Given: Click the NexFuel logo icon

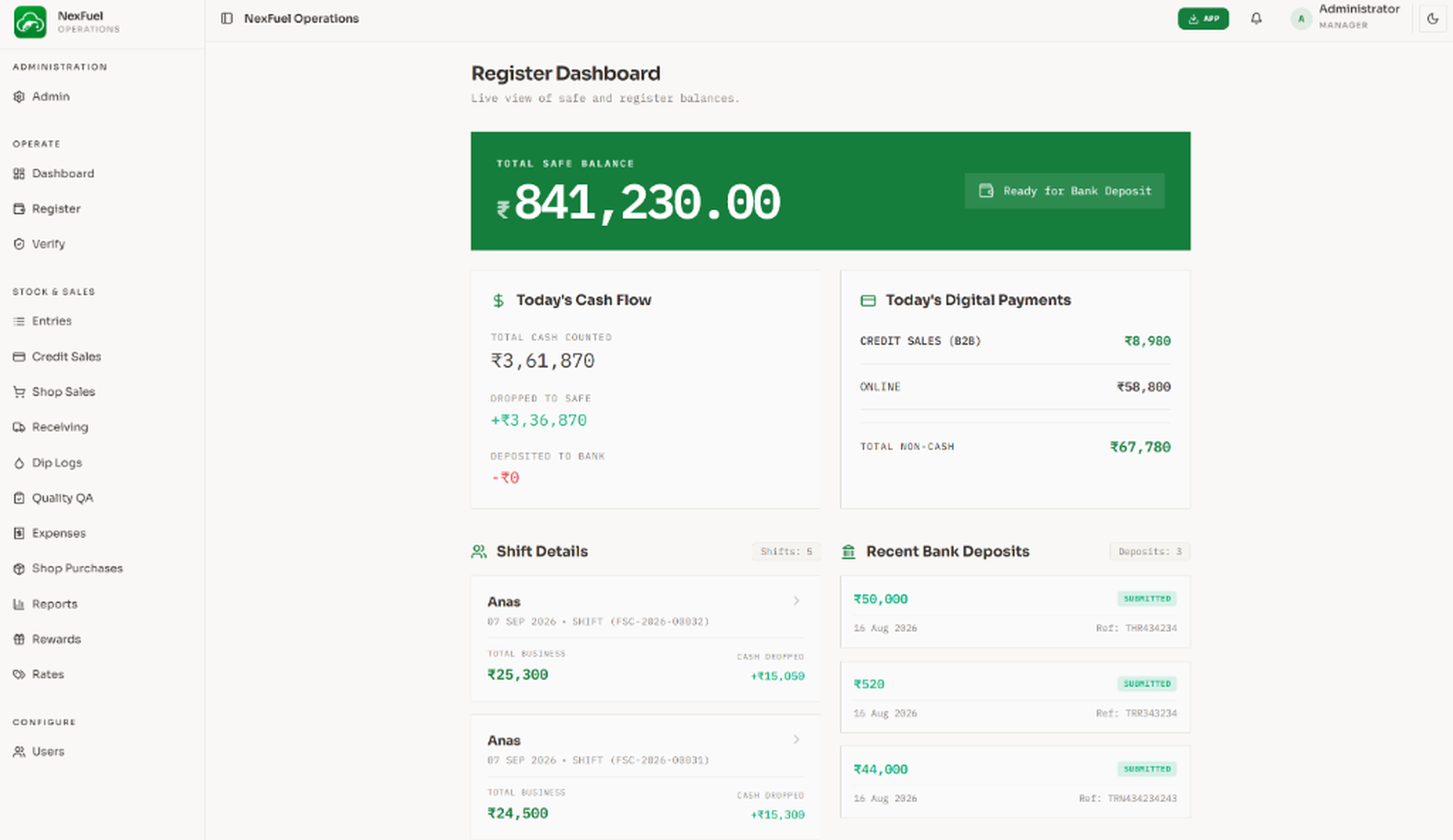Looking at the screenshot, I should pyautogui.click(x=30, y=22).
